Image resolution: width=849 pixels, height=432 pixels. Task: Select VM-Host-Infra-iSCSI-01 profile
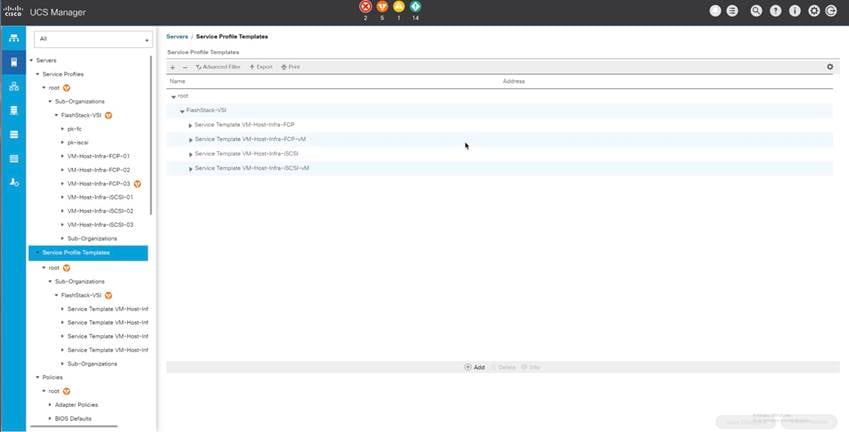[x=100, y=197]
